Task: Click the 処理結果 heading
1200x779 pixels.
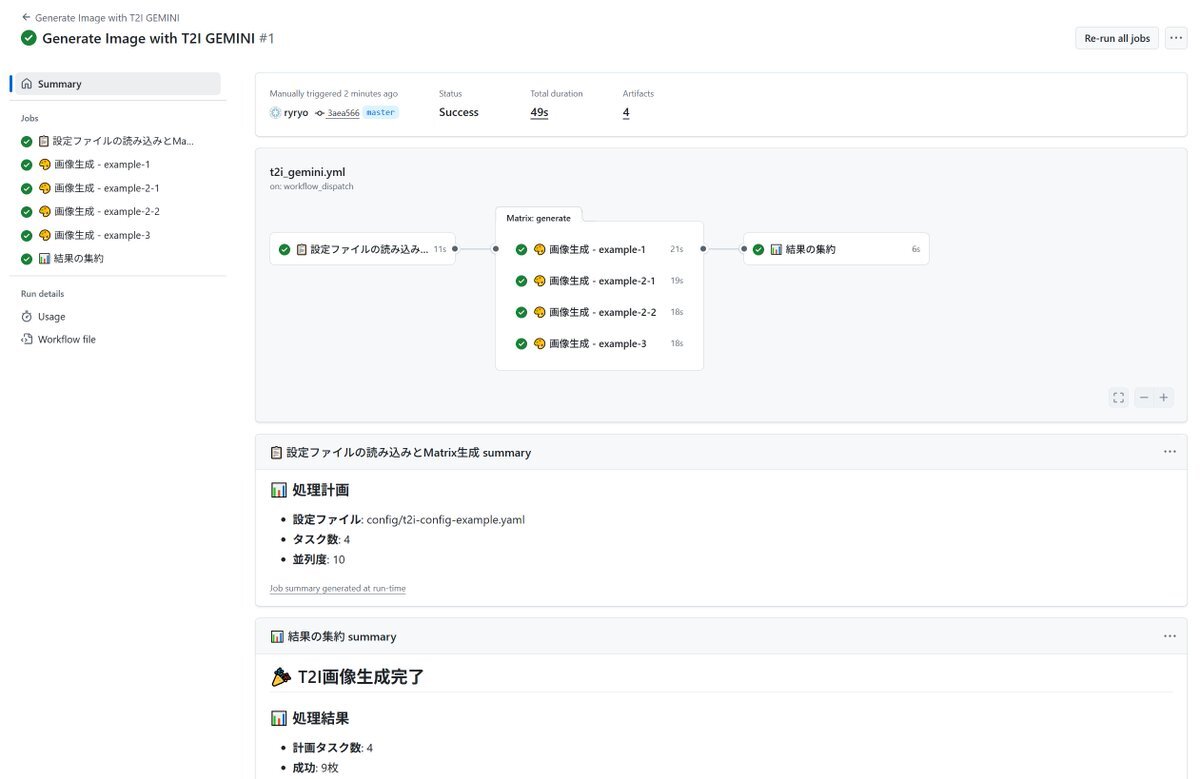Action: (x=310, y=718)
